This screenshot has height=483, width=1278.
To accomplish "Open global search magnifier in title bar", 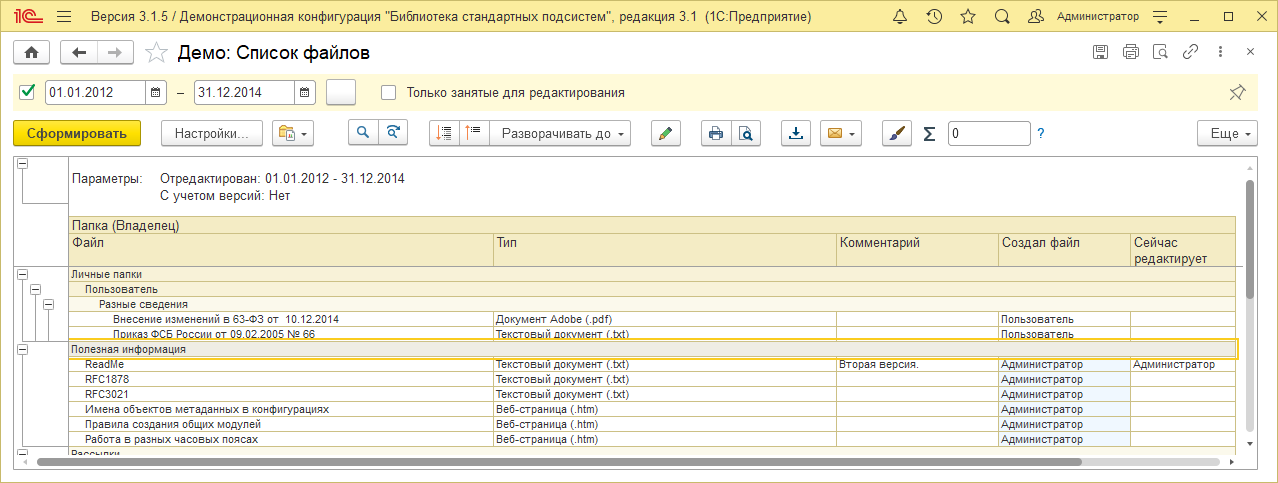I will (1001, 17).
